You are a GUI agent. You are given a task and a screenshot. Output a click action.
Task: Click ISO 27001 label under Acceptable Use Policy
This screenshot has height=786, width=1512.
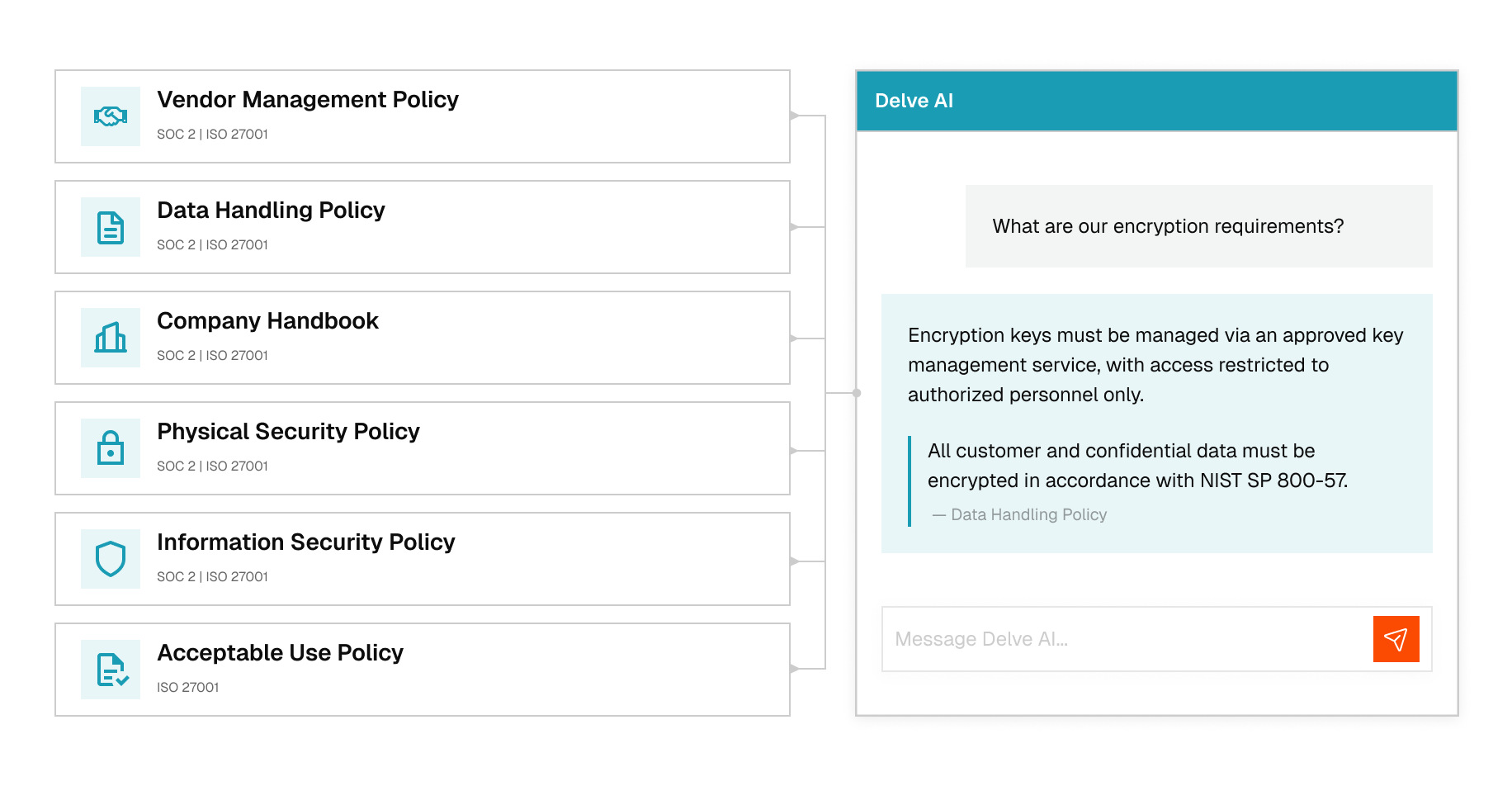(187, 687)
